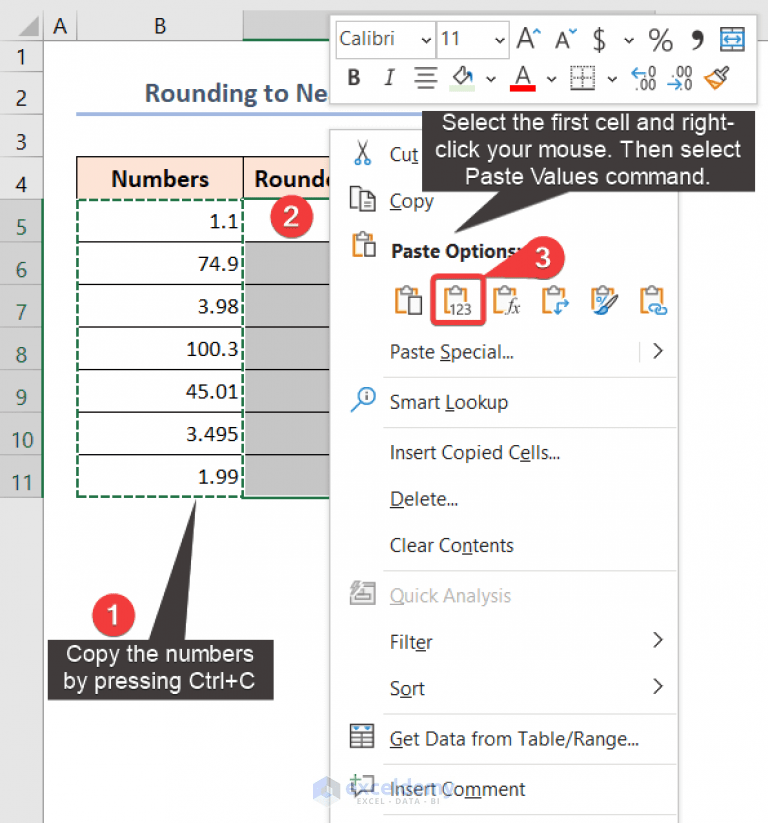The image size is (768, 823).
Task: Open the Font Color dropdown arrow
Action: [x=551, y=79]
